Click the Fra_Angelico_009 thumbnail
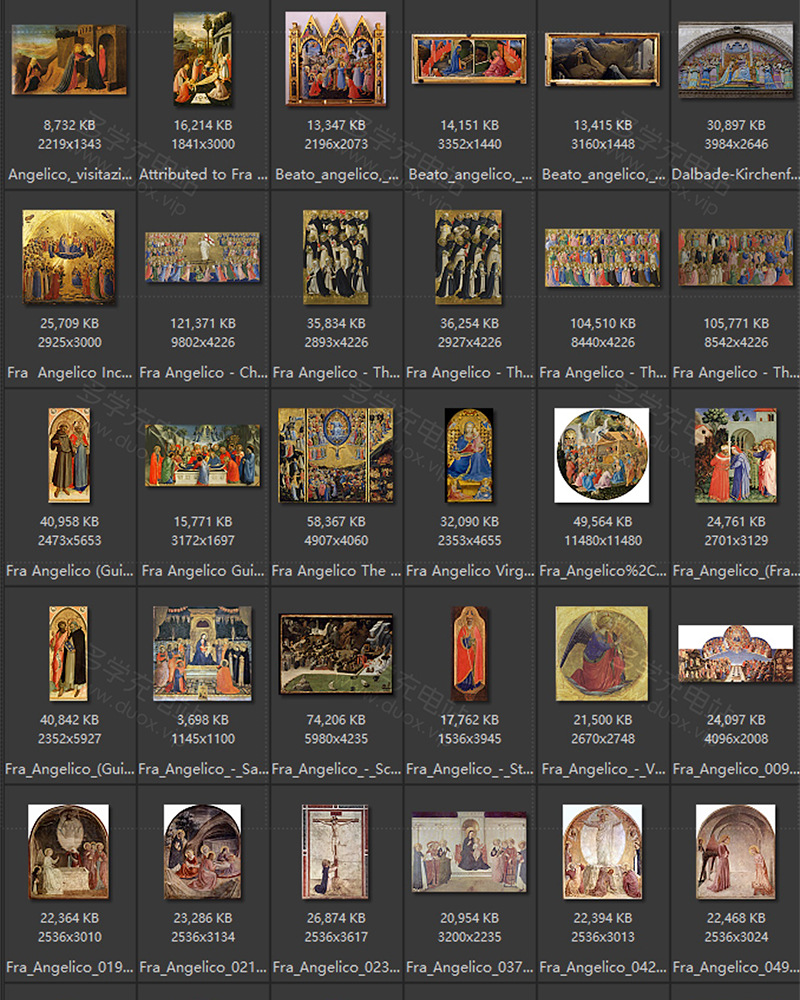Image resolution: width=800 pixels, height=1000 pixels. [x=735, y=653]
